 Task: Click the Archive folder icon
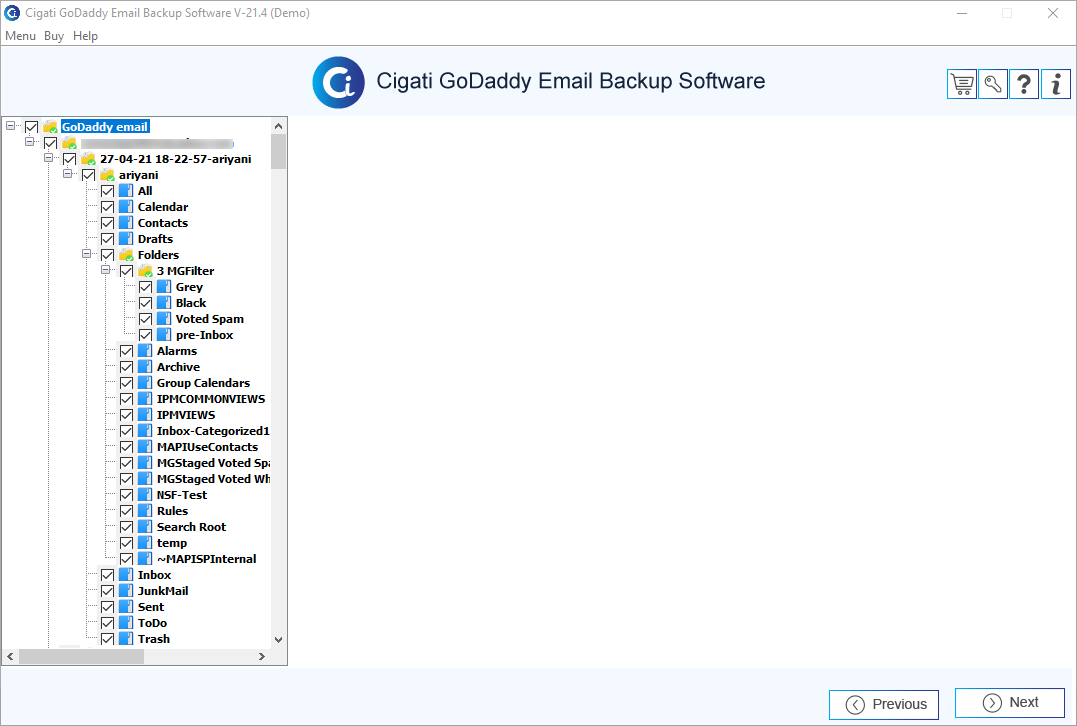[x=145, y=367]
